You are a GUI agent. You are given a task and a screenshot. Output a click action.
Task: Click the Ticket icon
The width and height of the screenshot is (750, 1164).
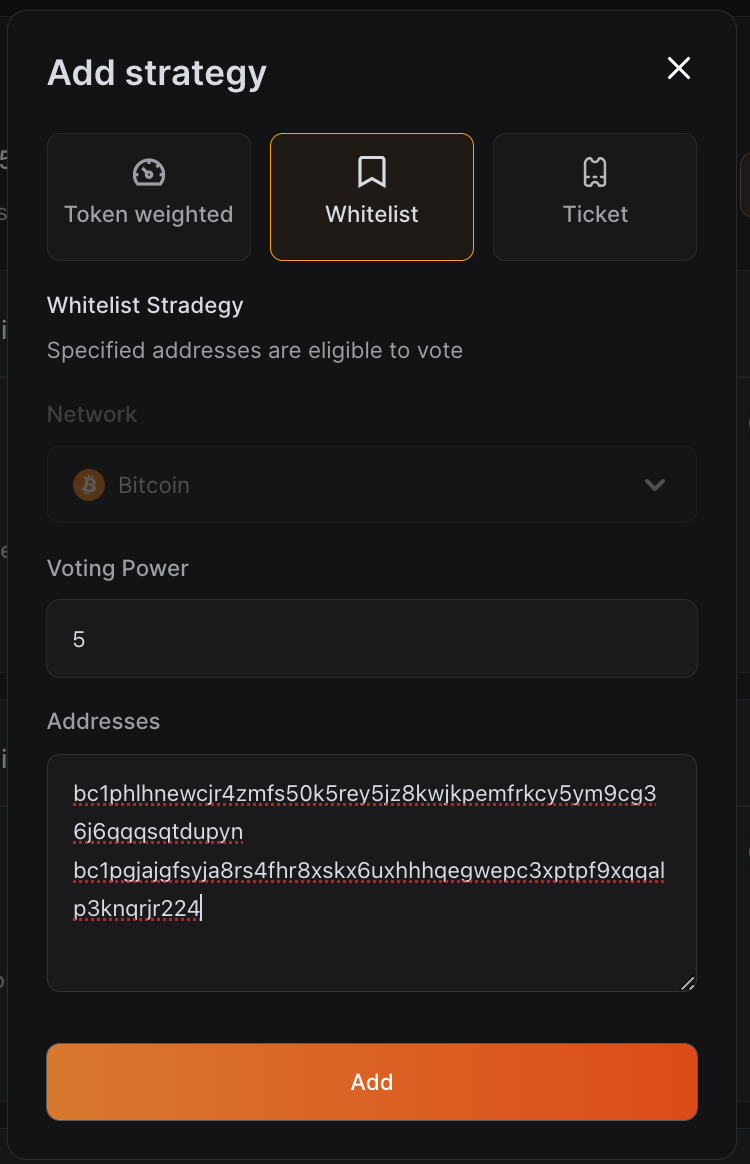click(x=595, y=172)
